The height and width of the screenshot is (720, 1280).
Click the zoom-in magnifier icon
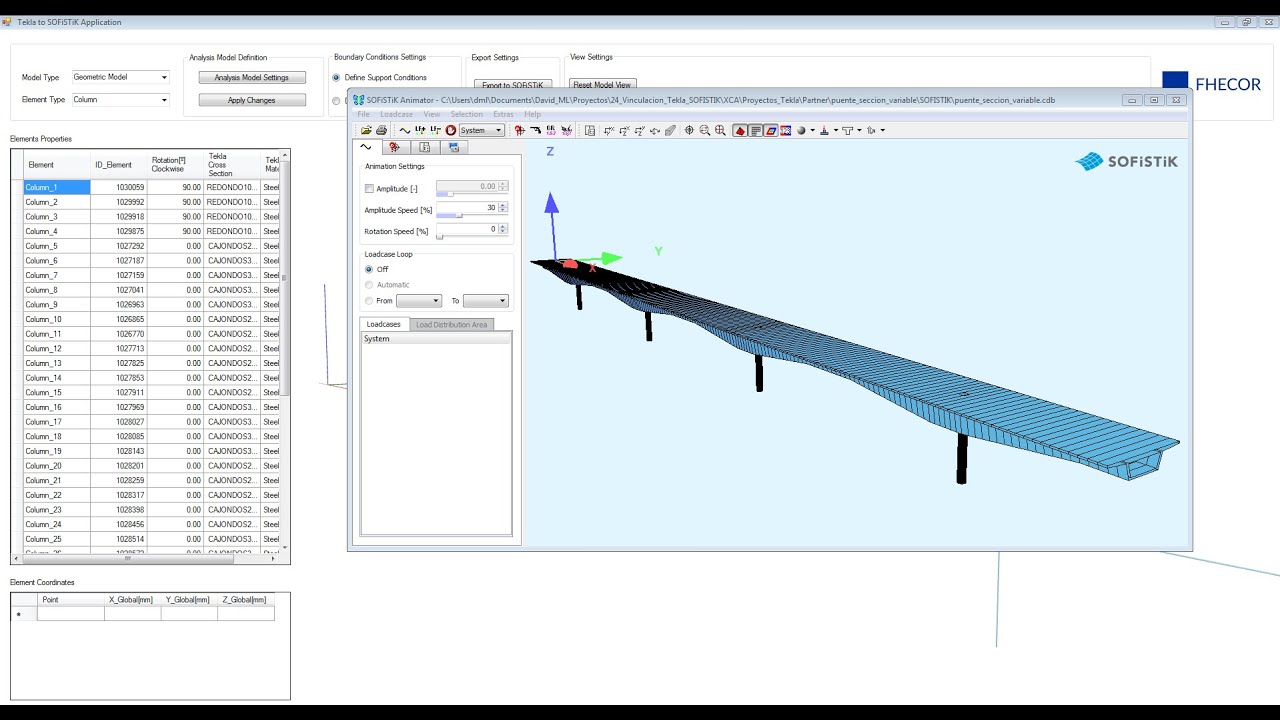point(720,130)
